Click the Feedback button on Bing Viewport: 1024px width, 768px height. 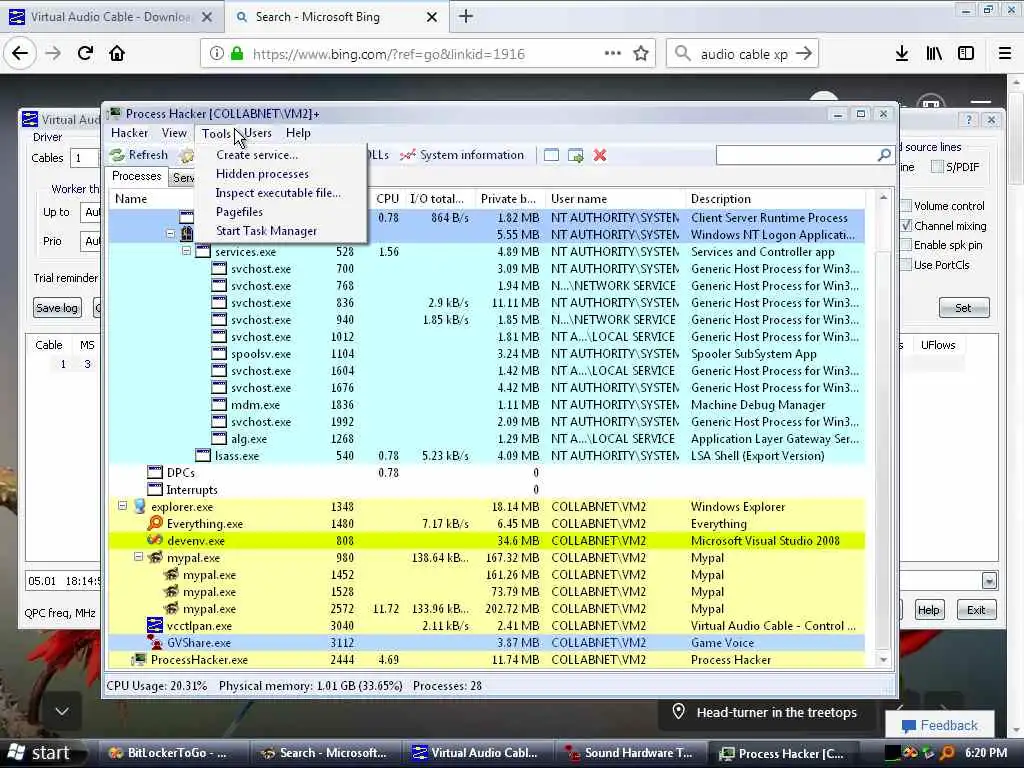coord(940,725)
